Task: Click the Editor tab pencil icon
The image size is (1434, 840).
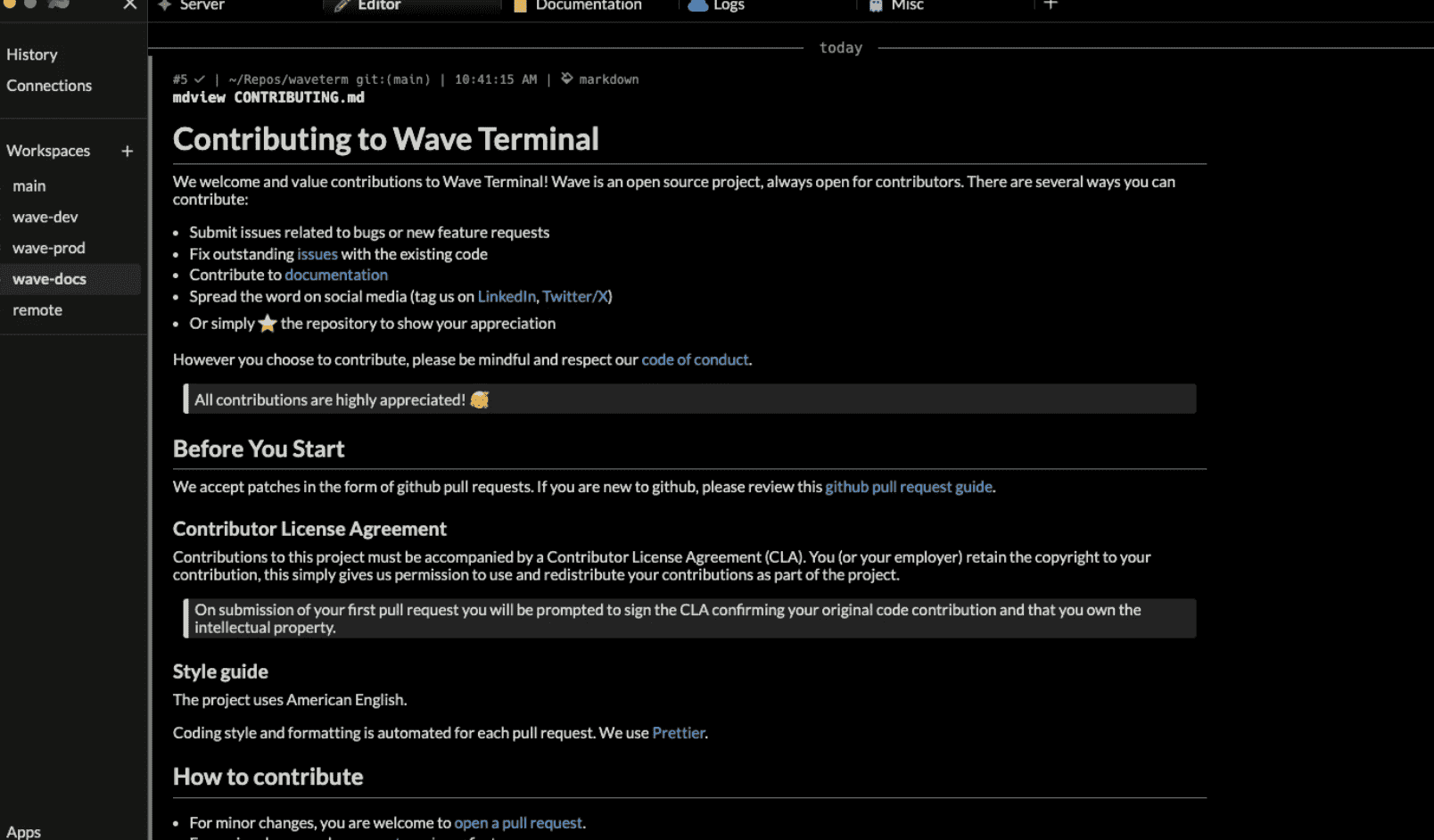Action: coord(342,5)
